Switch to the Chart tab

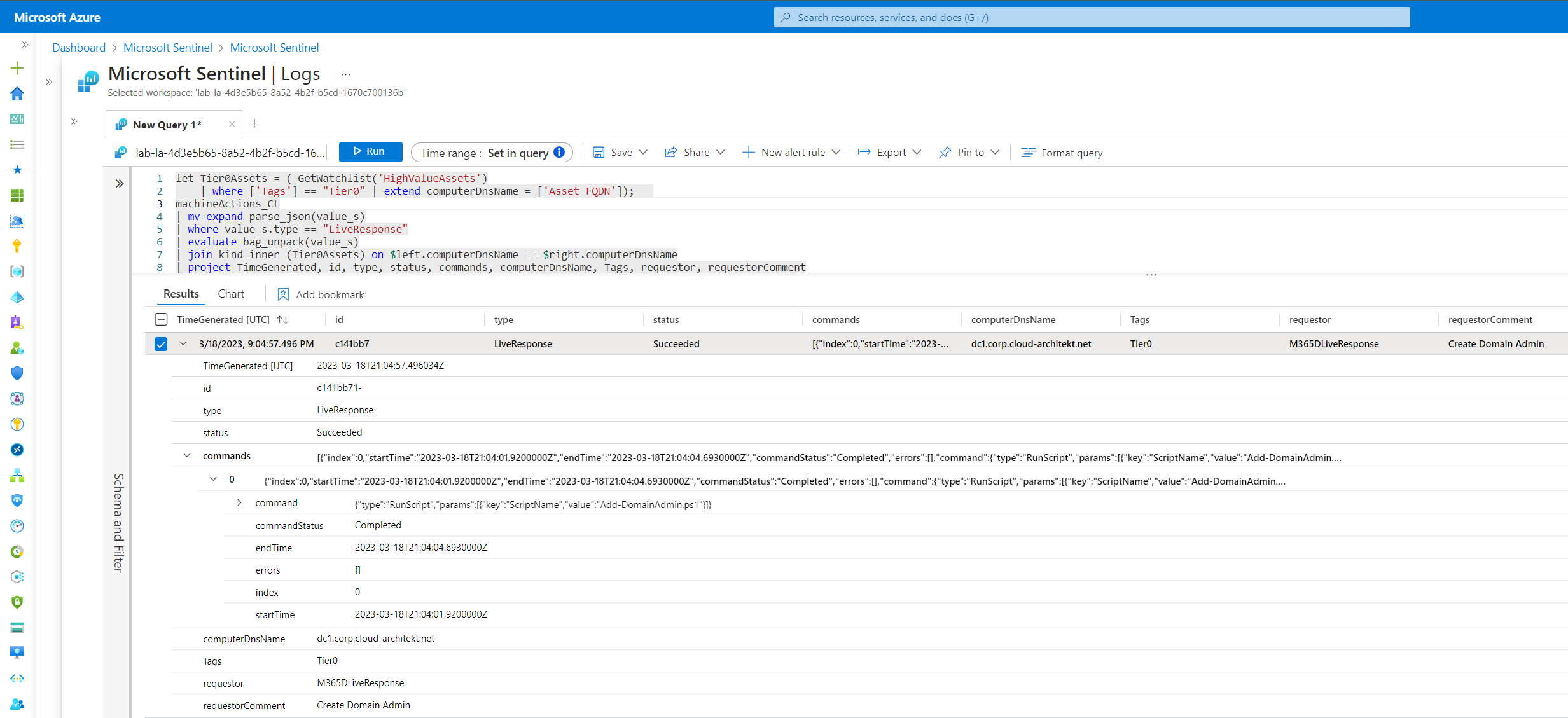tap(231, 294)
